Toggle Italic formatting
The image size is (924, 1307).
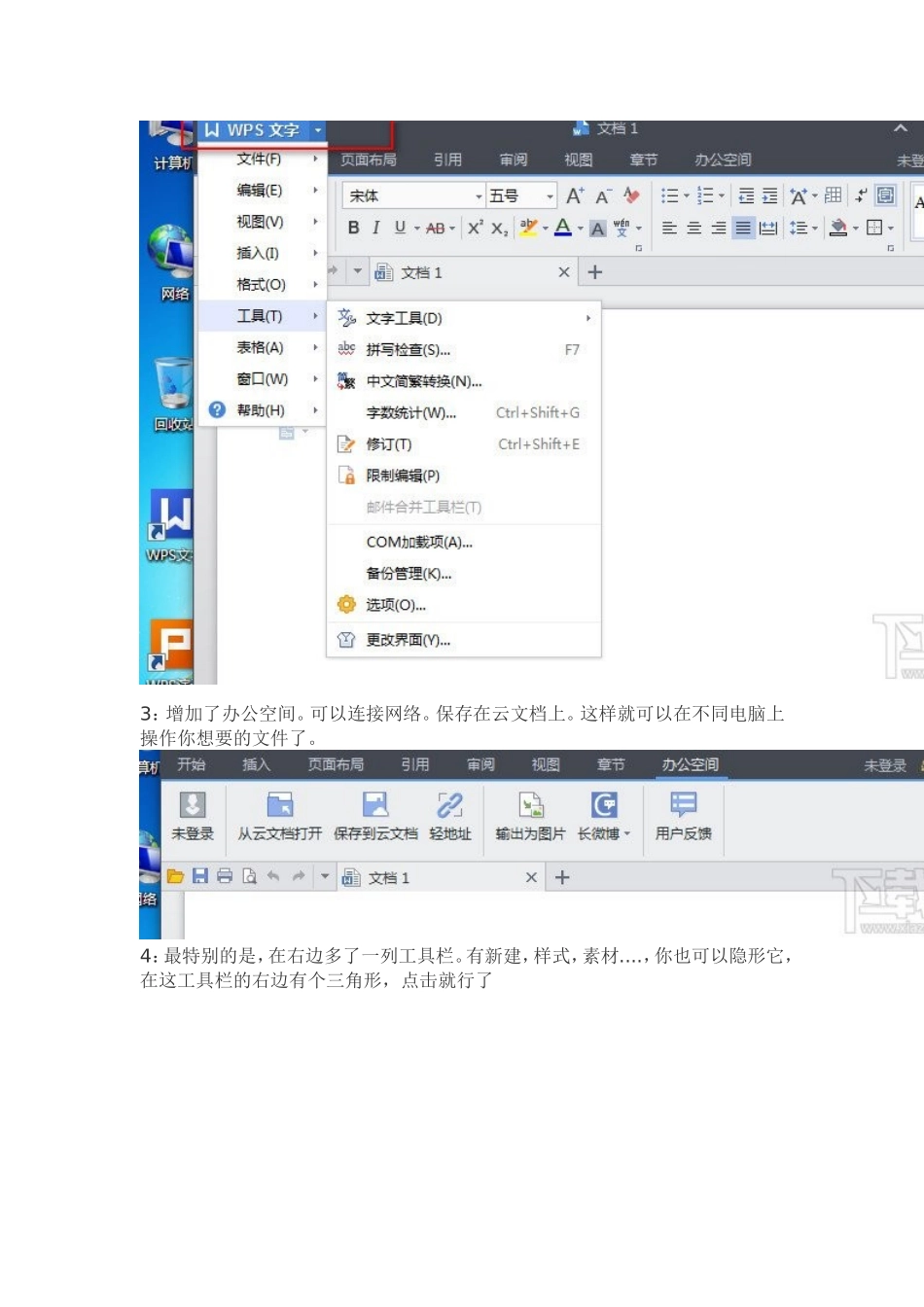(x=375, y=228)
